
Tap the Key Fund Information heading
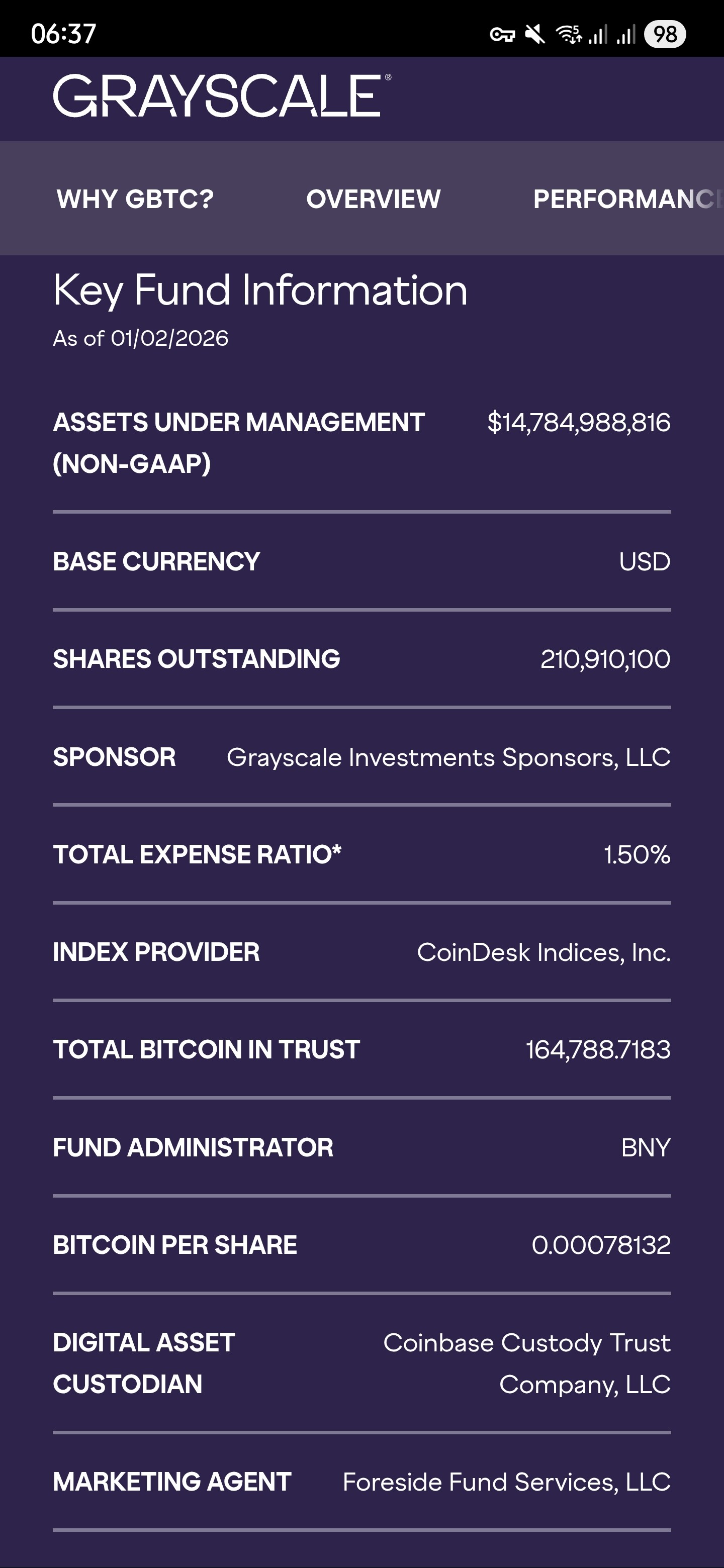point(260,290)
